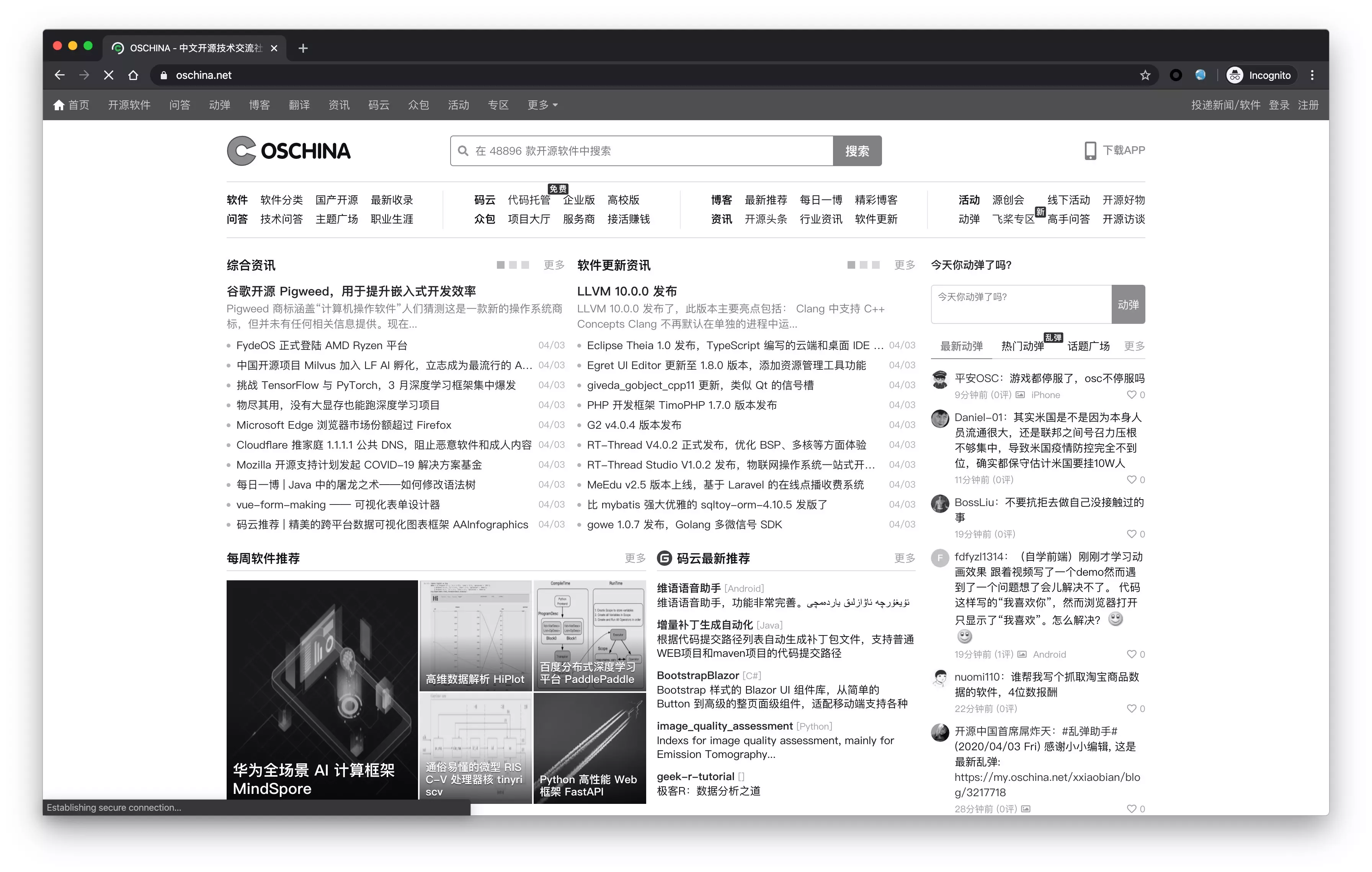Open 众包 in top navigation
This screenshot has height=872, width=1372.
[x=419, y=105]
